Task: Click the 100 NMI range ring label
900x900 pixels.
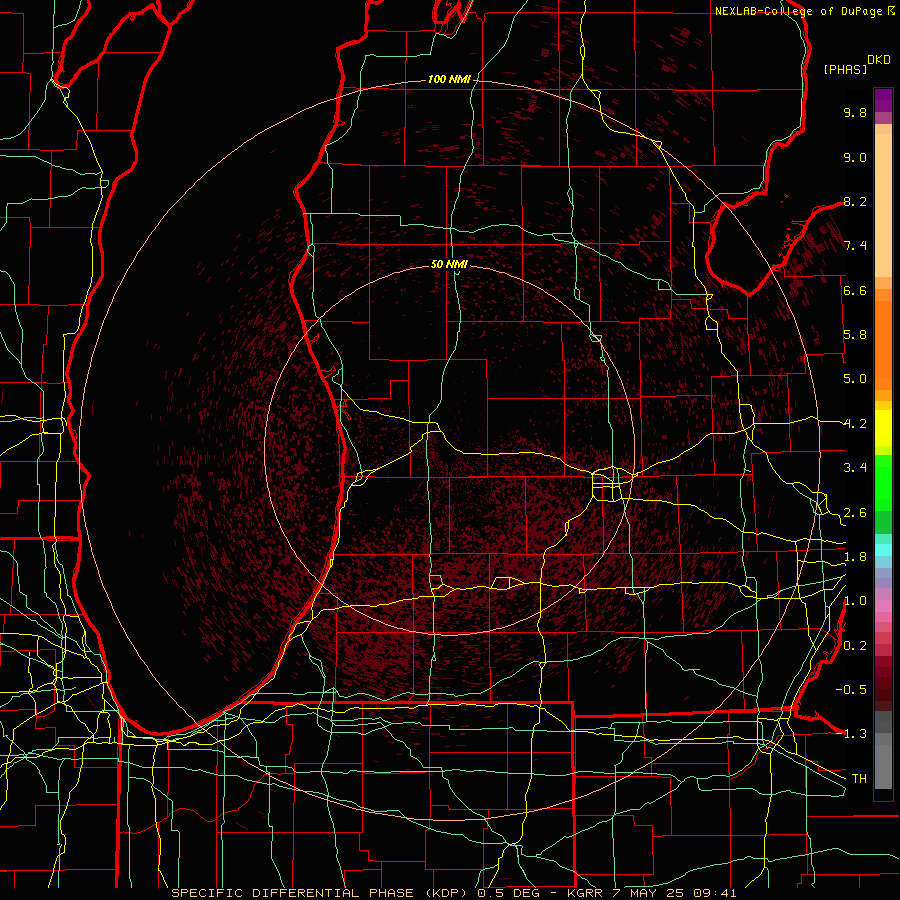Action: [449, 79]
